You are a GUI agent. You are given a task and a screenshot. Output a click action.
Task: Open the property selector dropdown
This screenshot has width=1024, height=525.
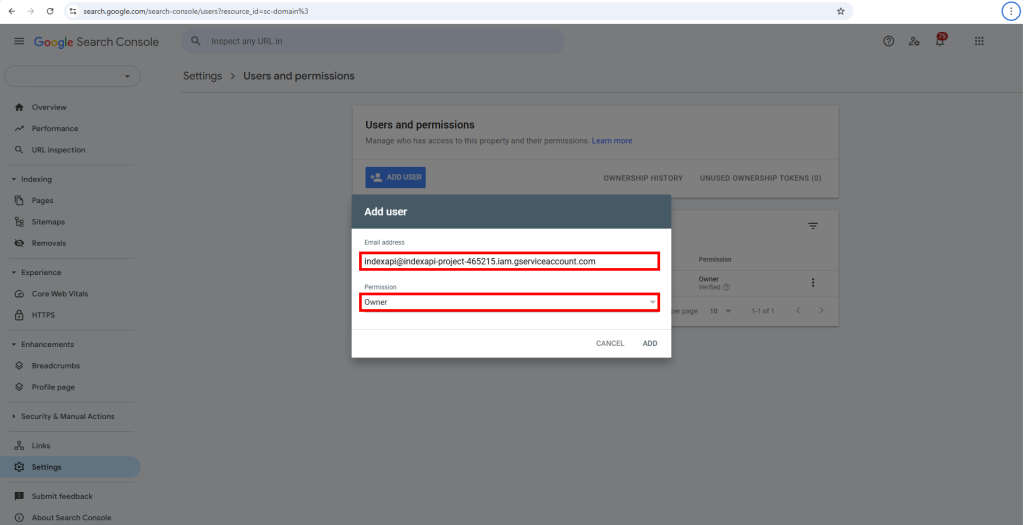(73, 76)
